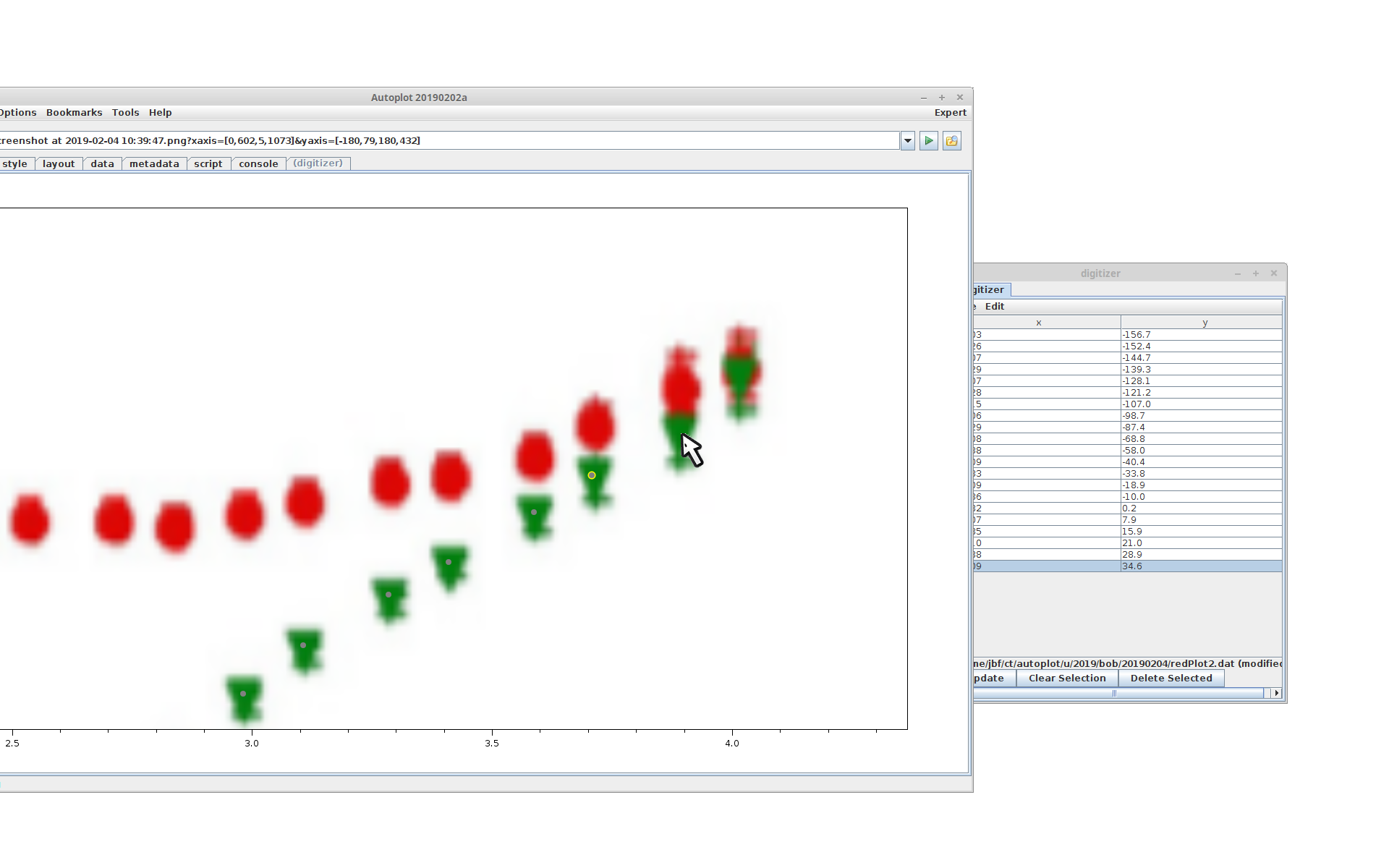Select the row with y value -68.8
Image resolution: width=1389 pixels, height=868 pixels.
click(x=1128, y=439)
